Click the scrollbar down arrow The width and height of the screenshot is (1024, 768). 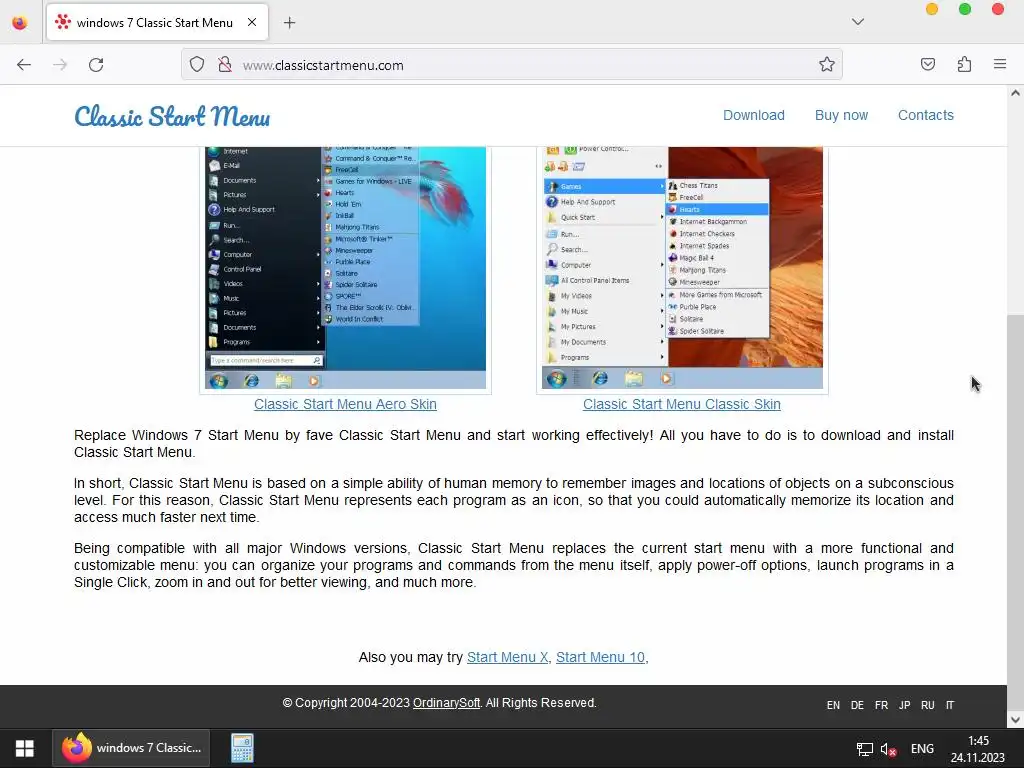tap(1016, 720)
